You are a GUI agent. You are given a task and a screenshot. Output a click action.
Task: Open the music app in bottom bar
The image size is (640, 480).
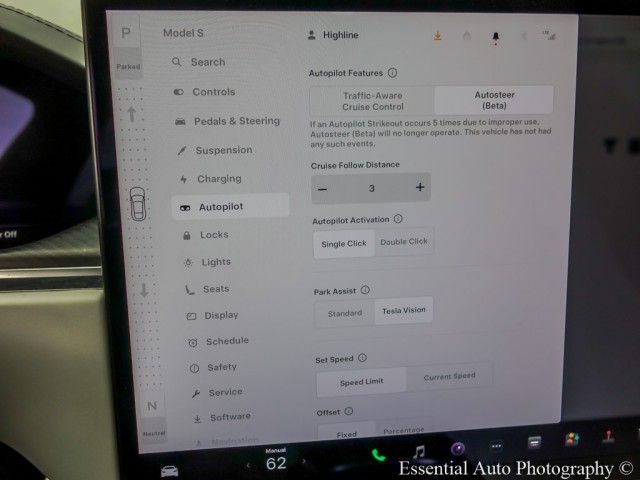click(419, 451)
